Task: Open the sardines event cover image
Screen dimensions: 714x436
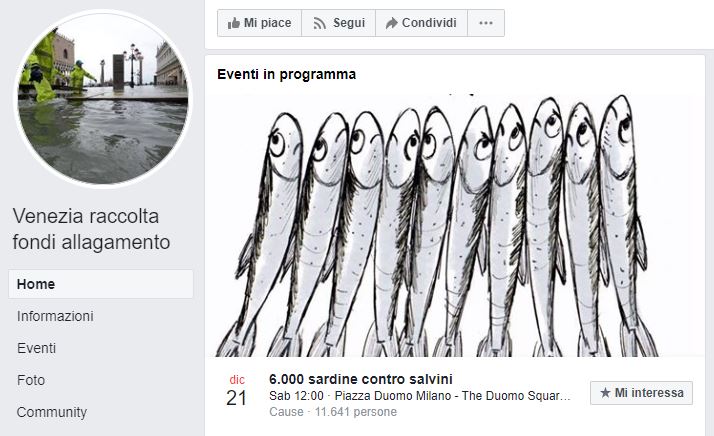Action: [x=455, y=225]
